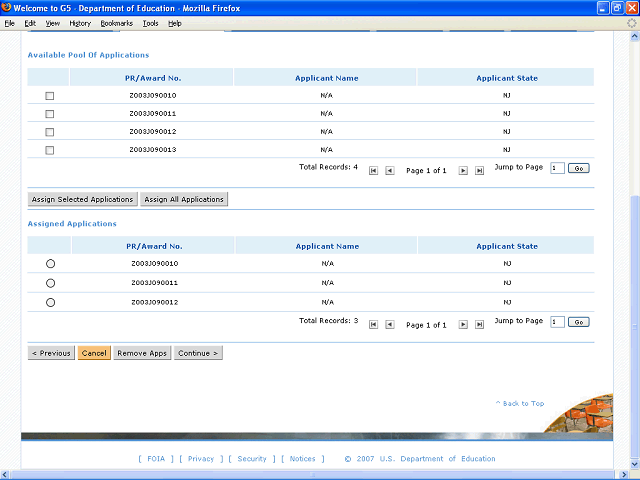The image size is (640, 480).
Task: Click next page arrow in Available Pool table
Action: 463,170
